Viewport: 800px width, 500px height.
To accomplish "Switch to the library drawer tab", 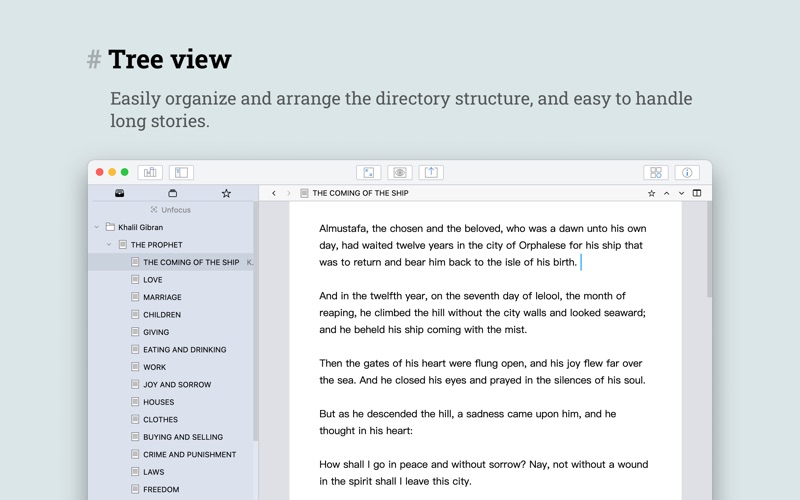I will coord(119,193).
